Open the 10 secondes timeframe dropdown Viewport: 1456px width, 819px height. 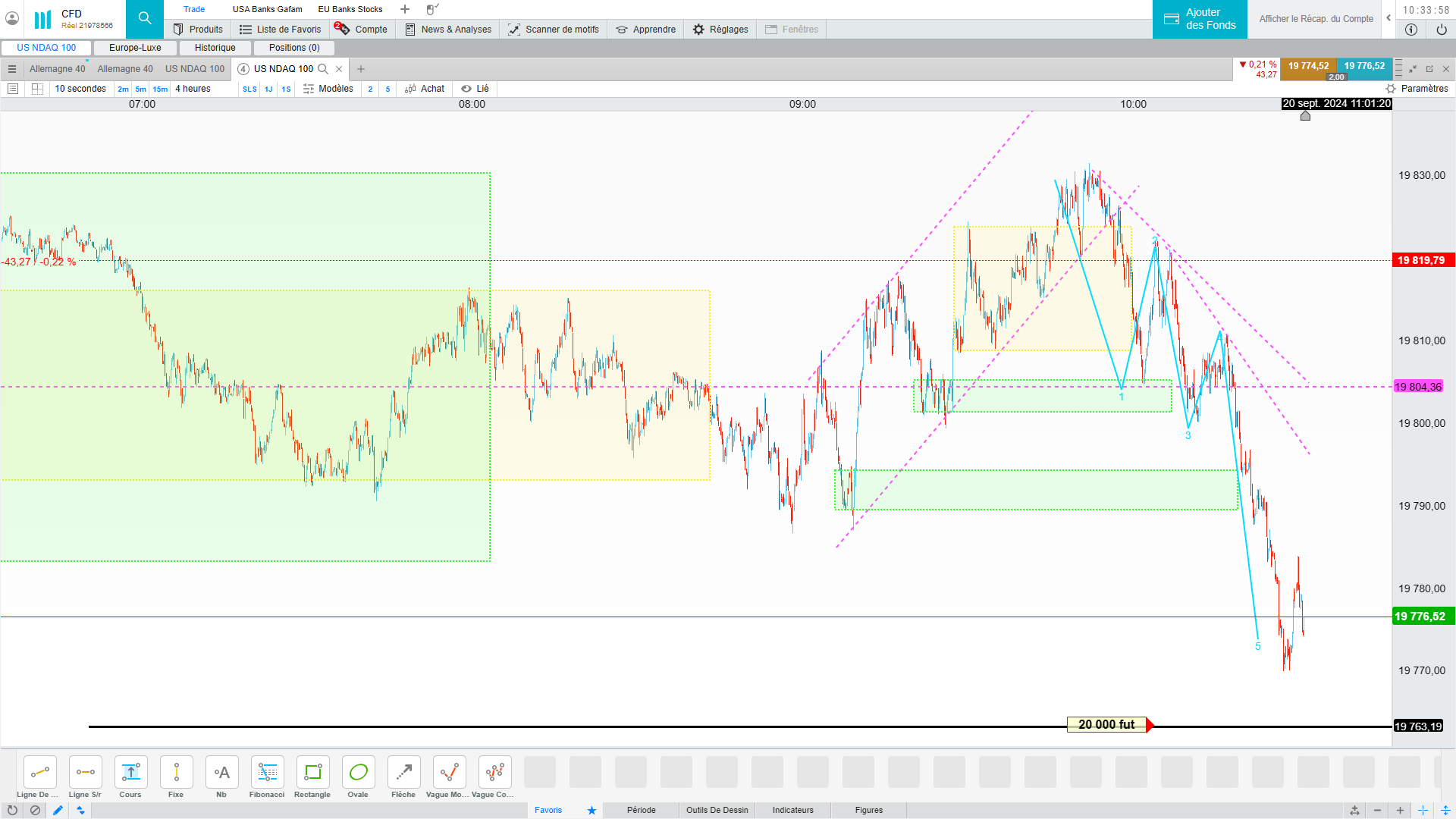pyautogui.click(x=80, y=89)
